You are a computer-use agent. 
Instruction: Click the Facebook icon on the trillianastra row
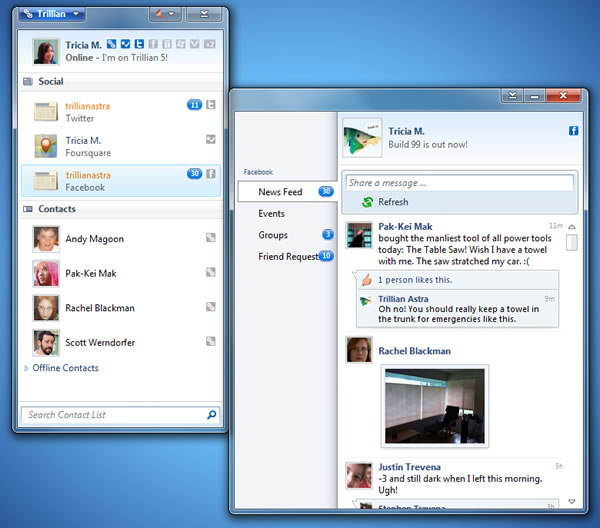click(x=211, y=173)
